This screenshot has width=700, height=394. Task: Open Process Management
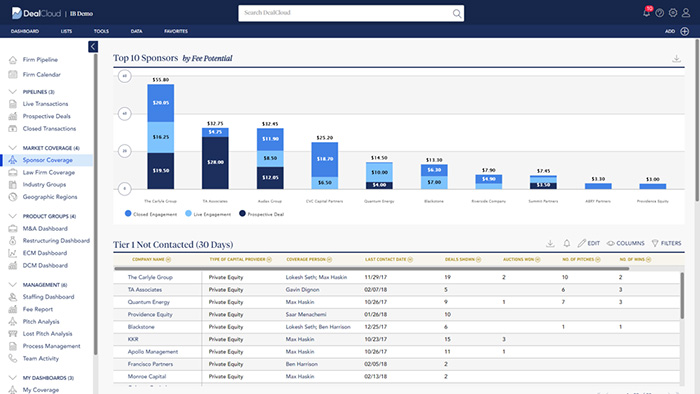click(x=51, y=346)
